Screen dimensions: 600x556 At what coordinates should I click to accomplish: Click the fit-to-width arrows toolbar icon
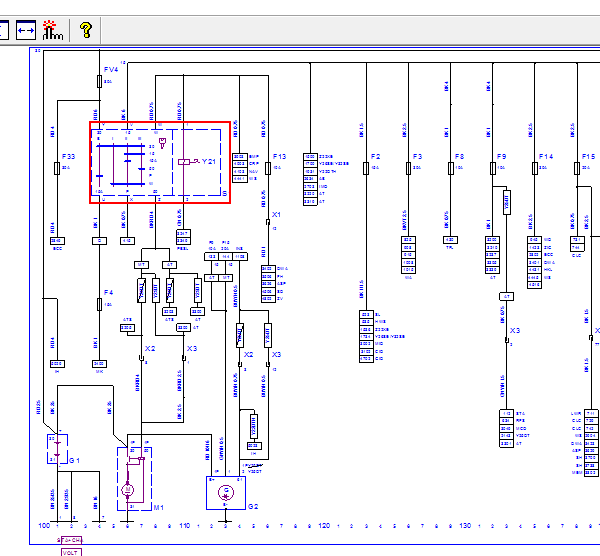coord(26,30)
